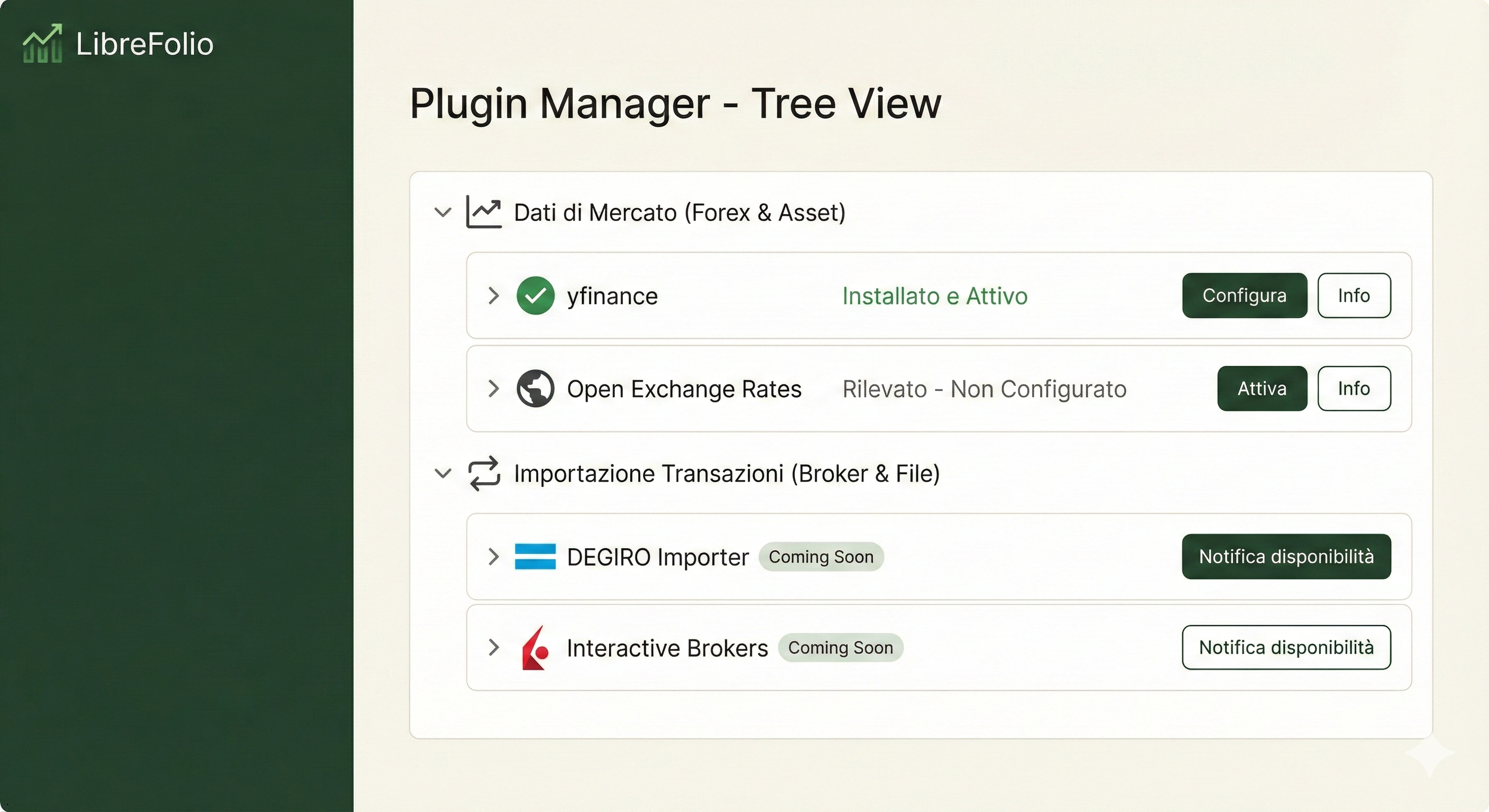1489x812 pixels.
Task: Click the market chart icon beside Dati di Mercato
Action: pos(484,211)
